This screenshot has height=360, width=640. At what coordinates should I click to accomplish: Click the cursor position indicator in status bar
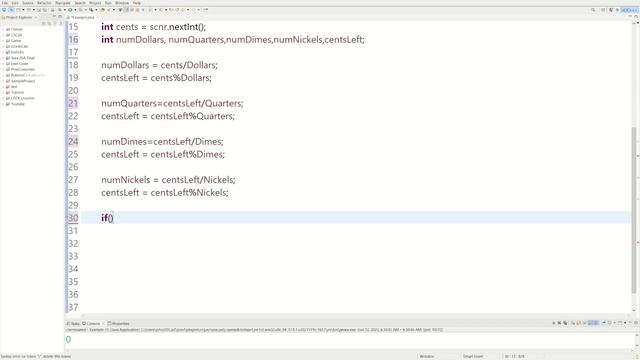(x=515, y=356)
